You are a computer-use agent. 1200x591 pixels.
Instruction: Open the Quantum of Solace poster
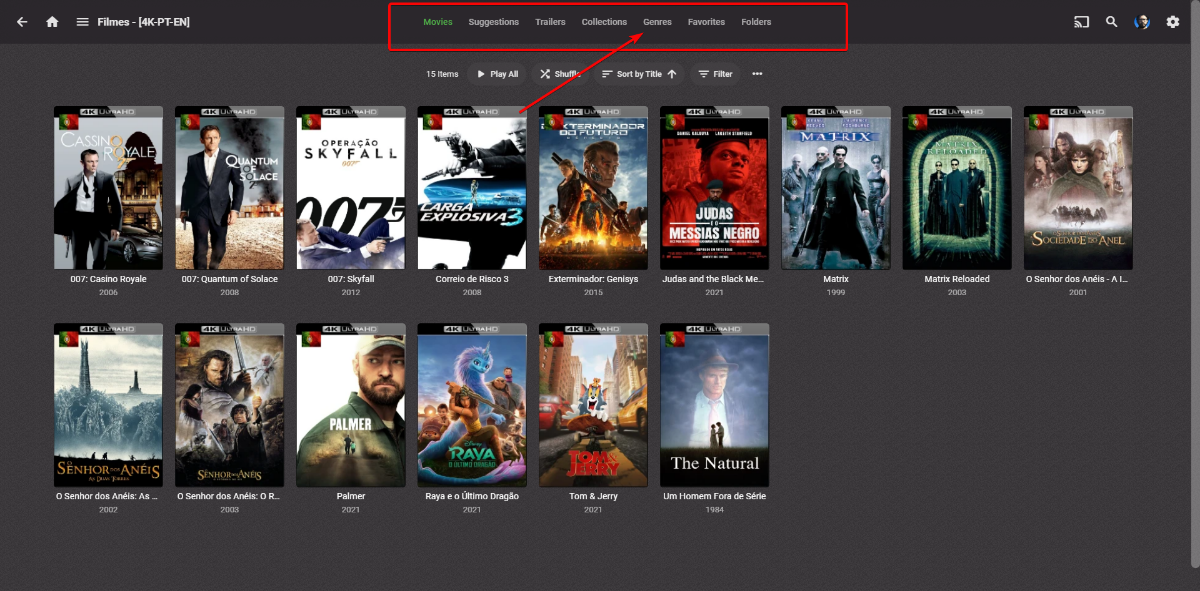(230, 188)
